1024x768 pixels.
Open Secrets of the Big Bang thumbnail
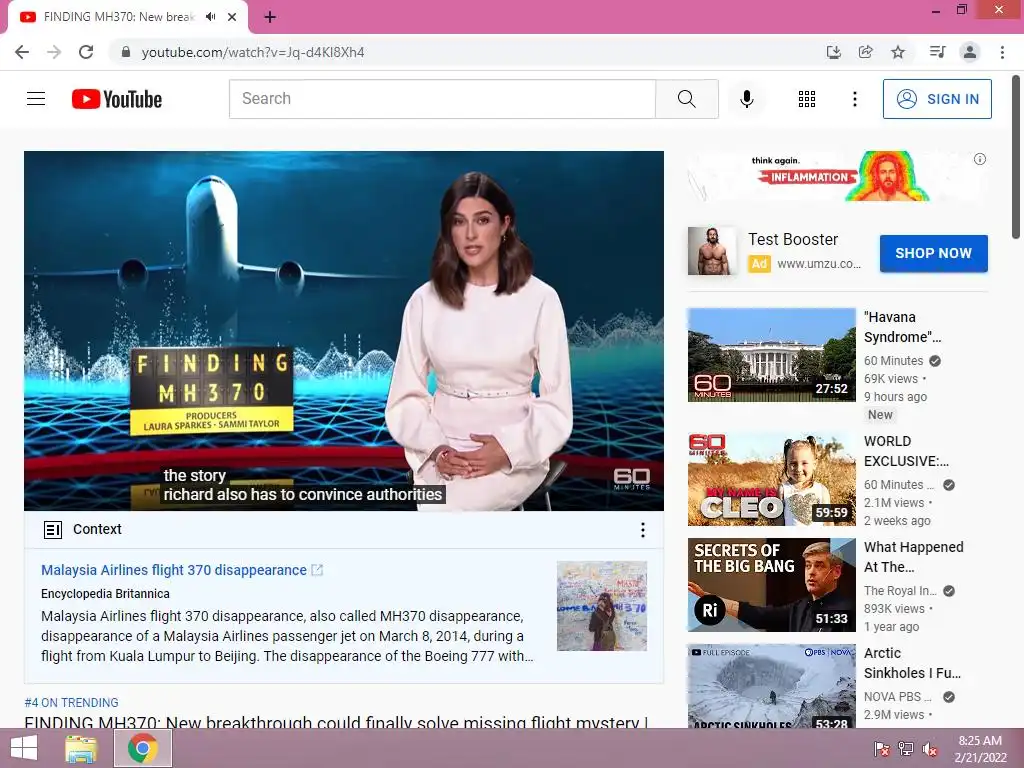coord(771,584)
